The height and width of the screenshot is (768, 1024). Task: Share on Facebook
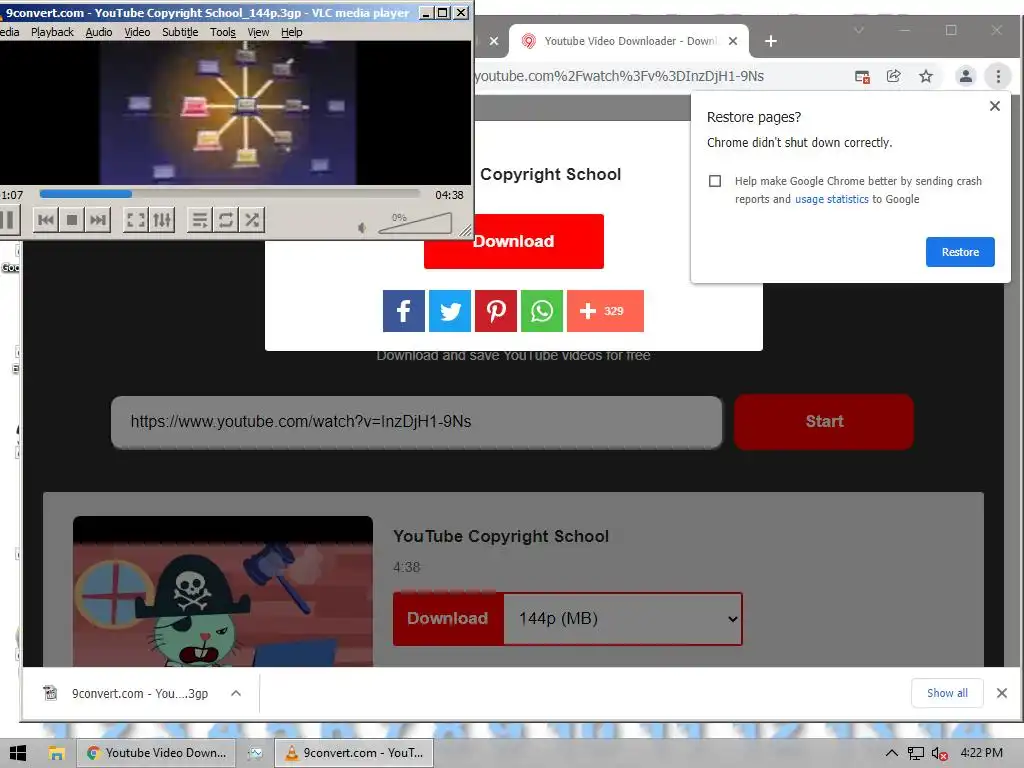click(404, 311)
